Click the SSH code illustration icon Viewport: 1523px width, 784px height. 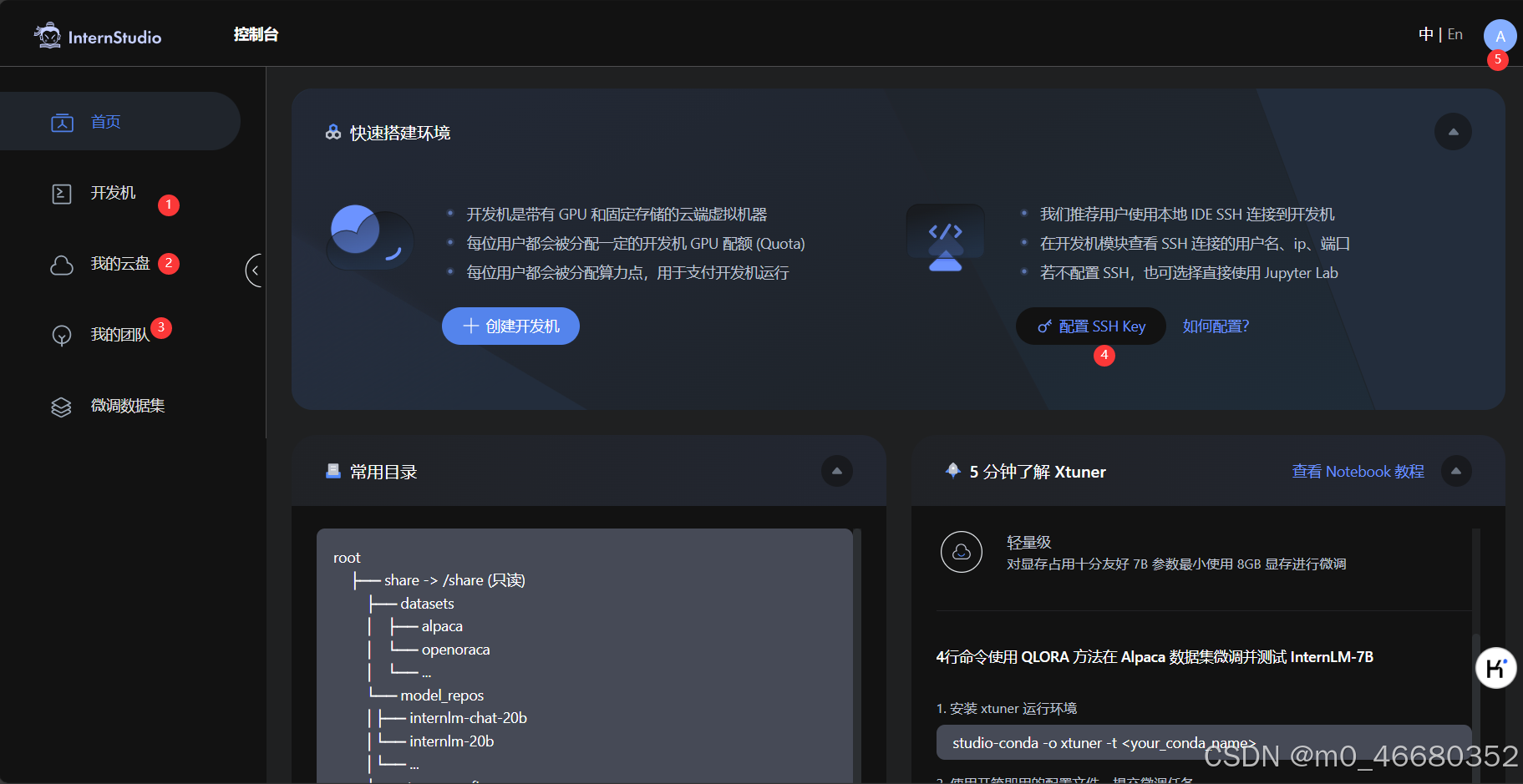[x=946, y=238]
